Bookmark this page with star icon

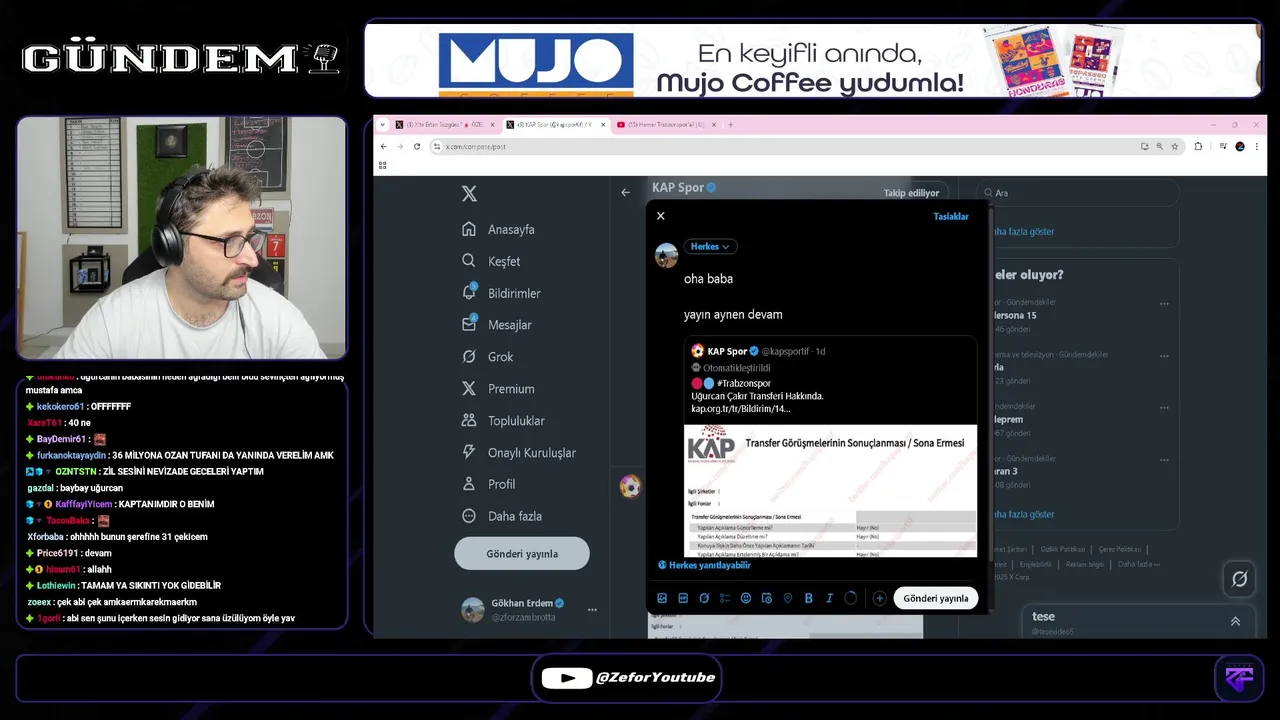click(1173, 146)
